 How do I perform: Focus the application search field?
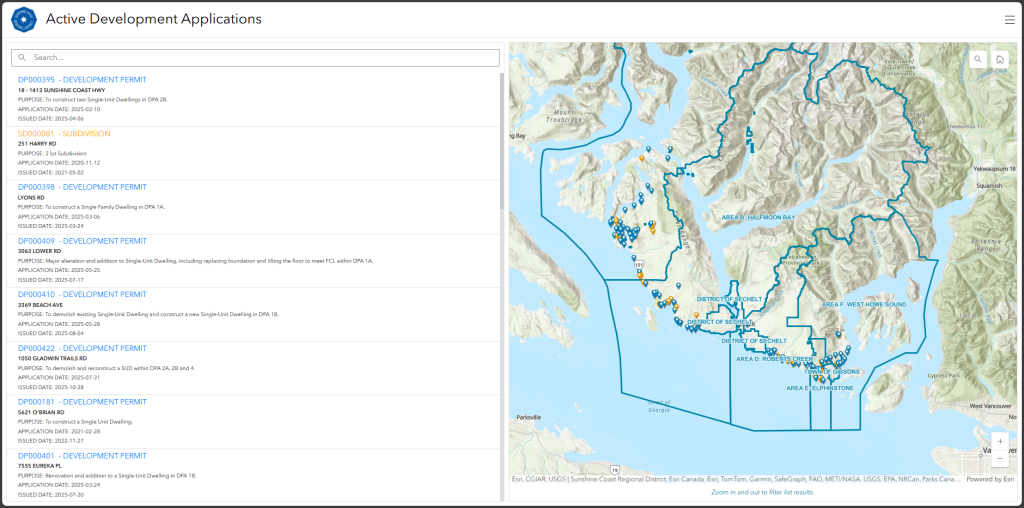click(x=260, y=58)
